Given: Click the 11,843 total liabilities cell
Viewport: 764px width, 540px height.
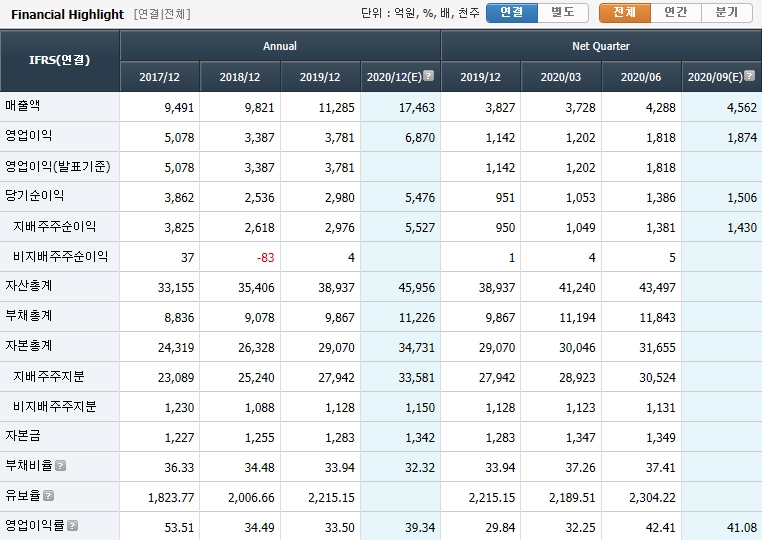Looking at the screenshot, I should click(641, 317).
